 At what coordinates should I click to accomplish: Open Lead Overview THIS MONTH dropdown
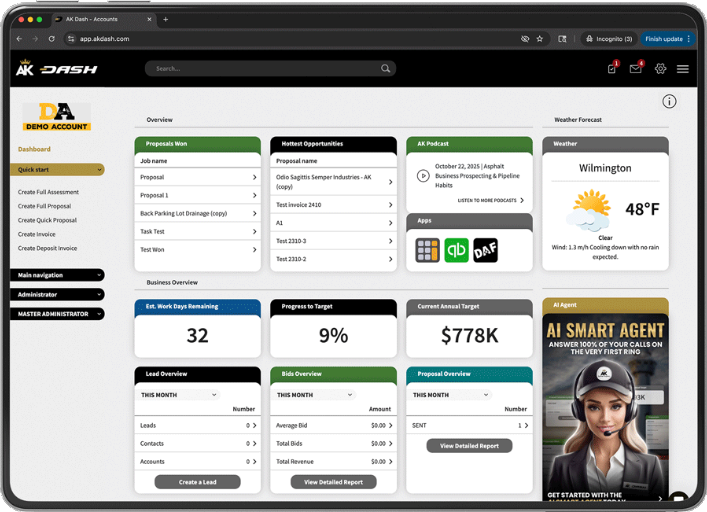click(179, 395)
